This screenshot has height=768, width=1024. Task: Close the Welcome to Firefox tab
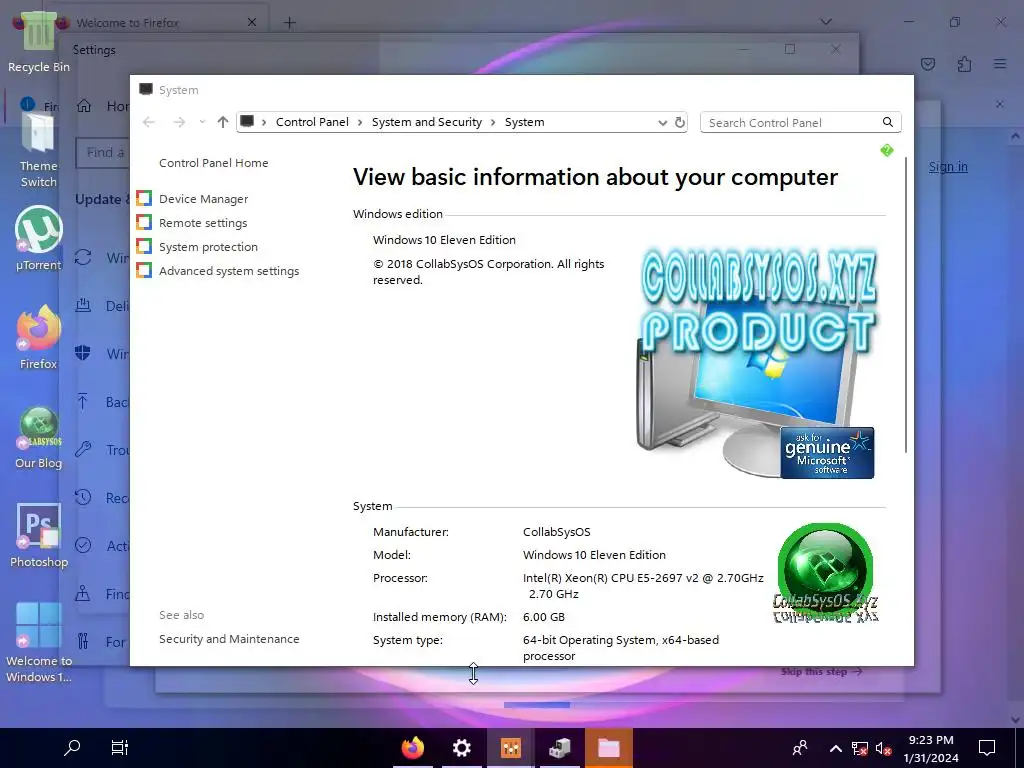(252, 23)
